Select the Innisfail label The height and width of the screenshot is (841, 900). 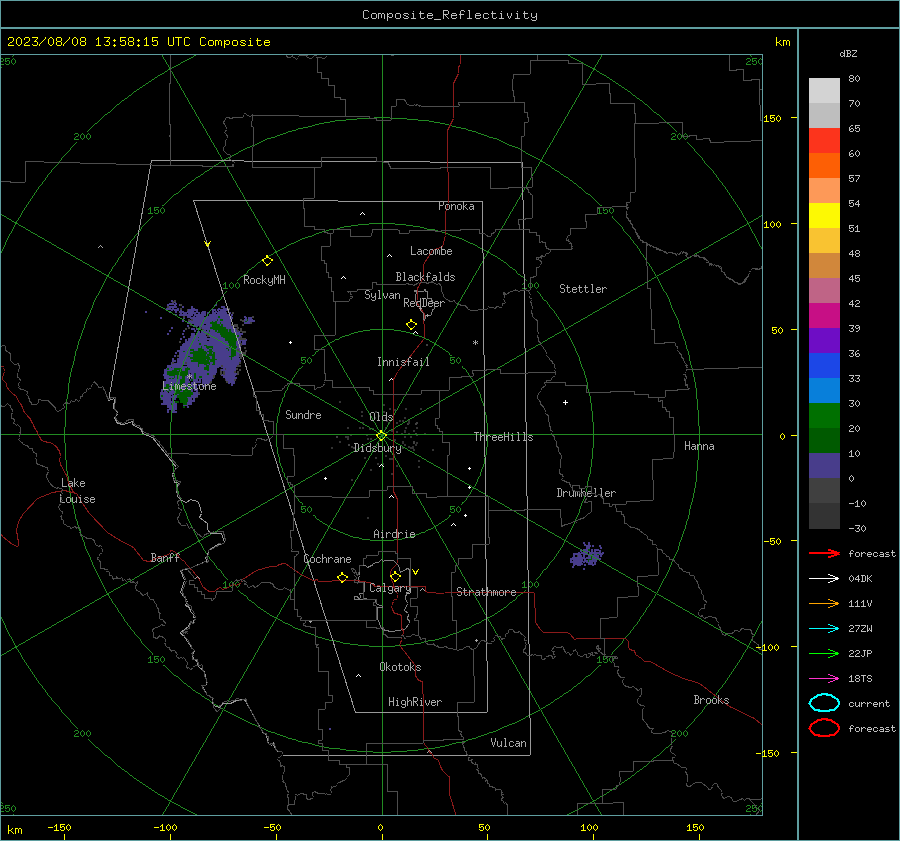[403, 362]
